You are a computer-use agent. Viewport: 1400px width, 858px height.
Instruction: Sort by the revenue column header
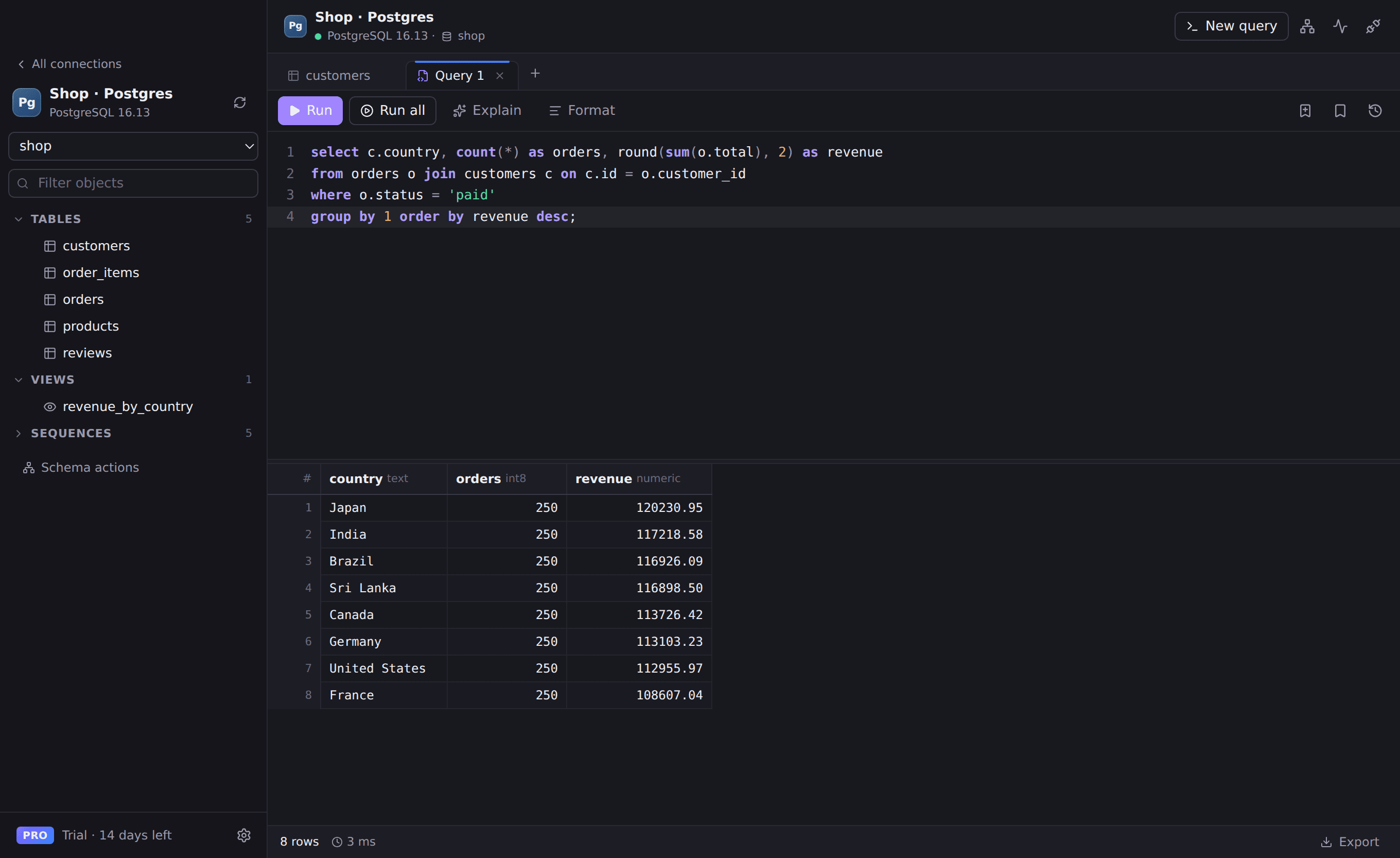[x=639, y=479]
